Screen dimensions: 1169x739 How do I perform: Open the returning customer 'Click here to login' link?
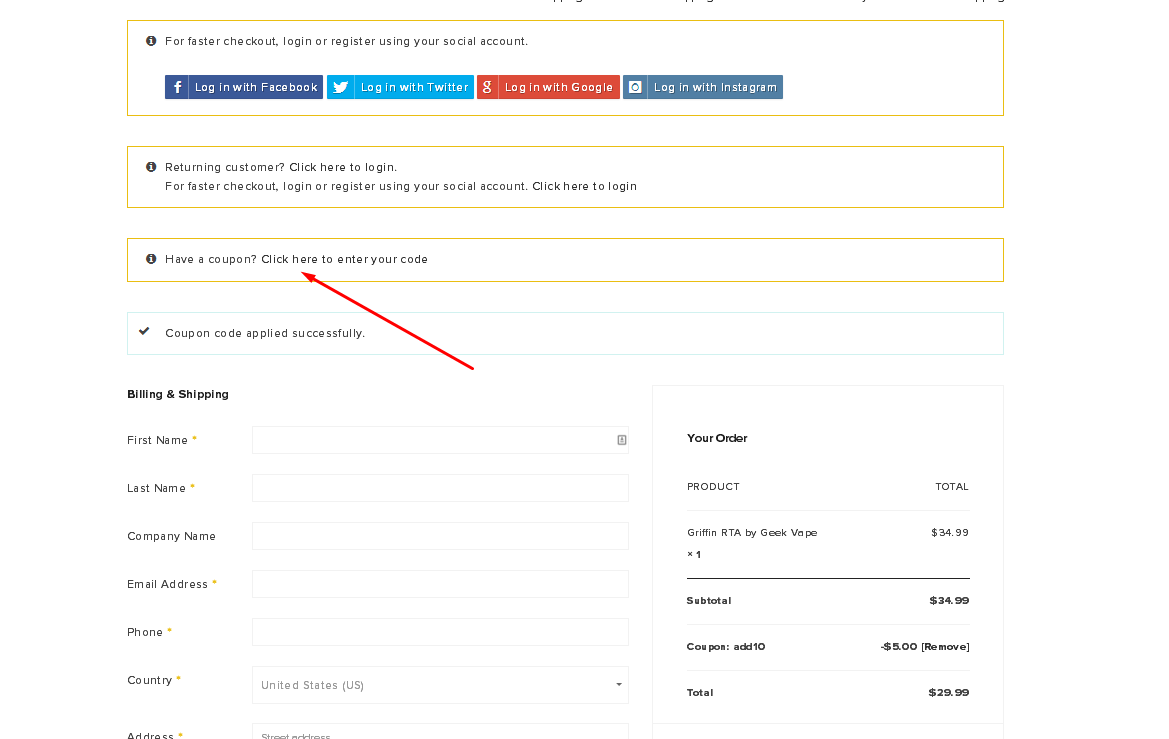pos(343,167)
